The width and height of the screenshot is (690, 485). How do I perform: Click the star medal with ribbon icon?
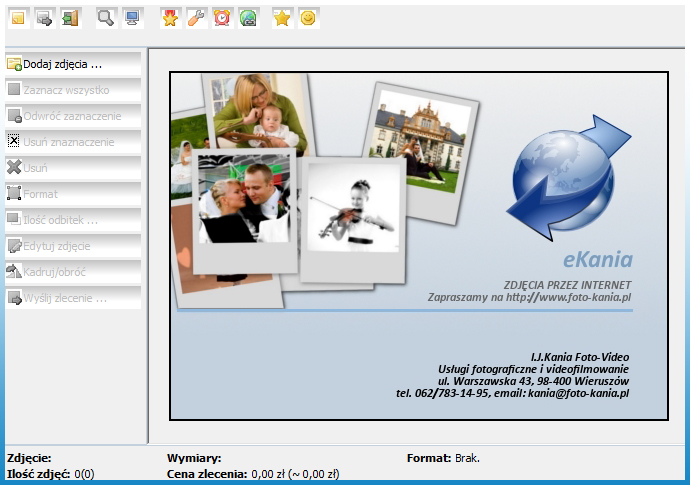tap(171, 18)
